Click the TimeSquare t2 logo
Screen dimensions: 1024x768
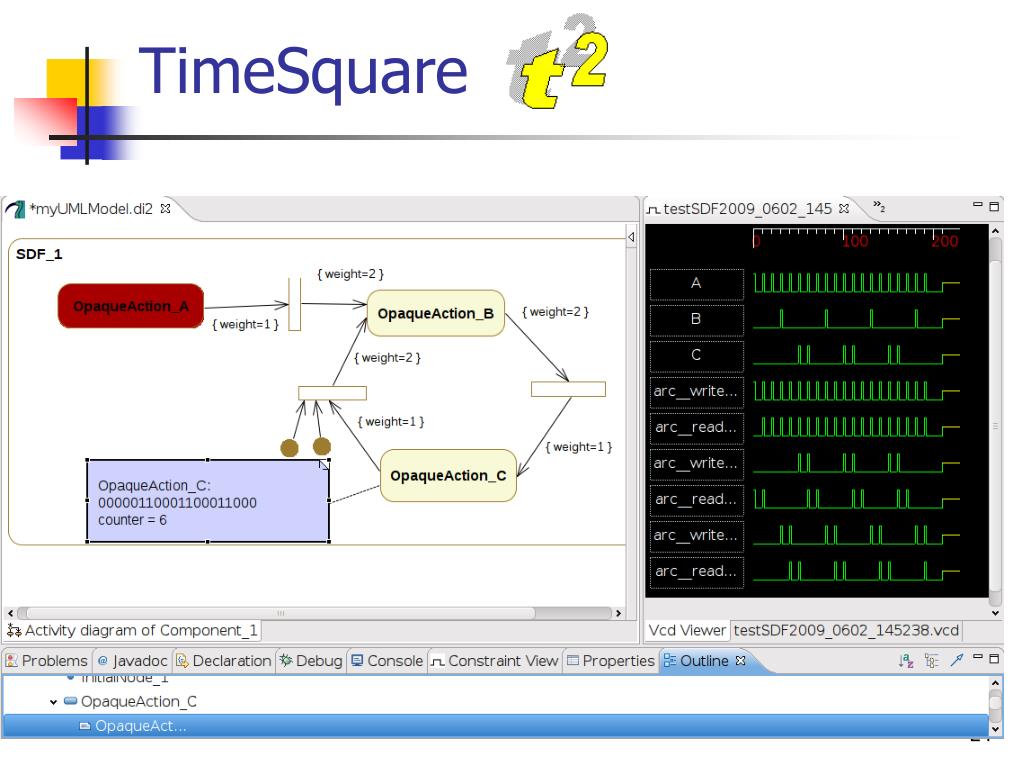[x=557, y=61]
